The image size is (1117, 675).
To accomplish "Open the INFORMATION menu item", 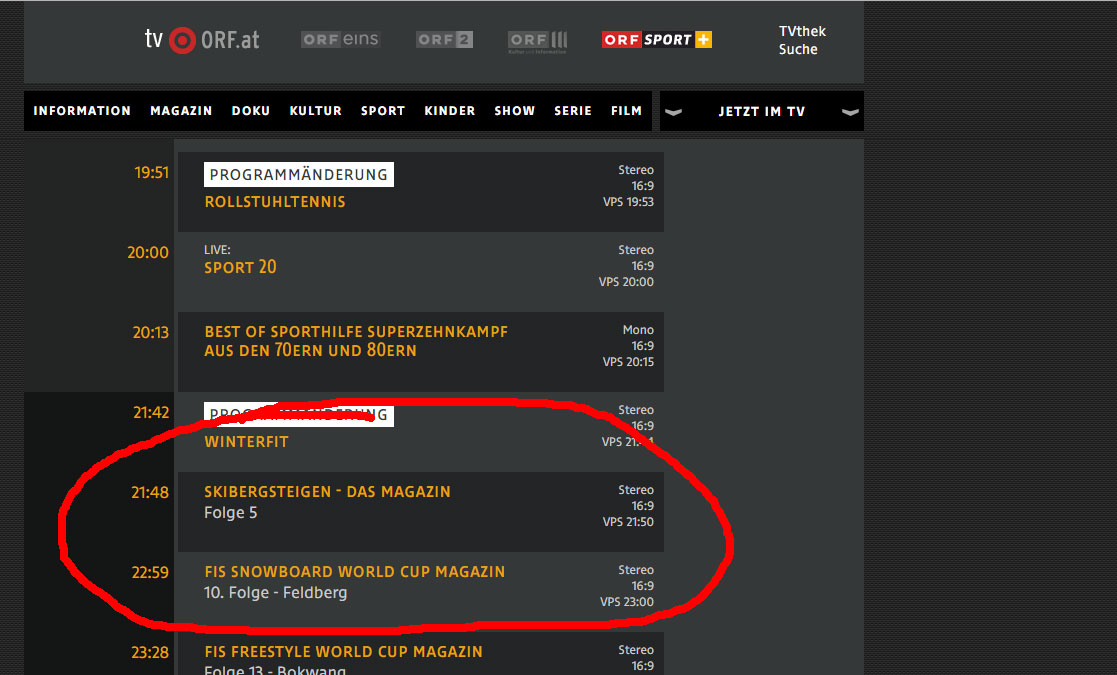I will click(82, 111).
